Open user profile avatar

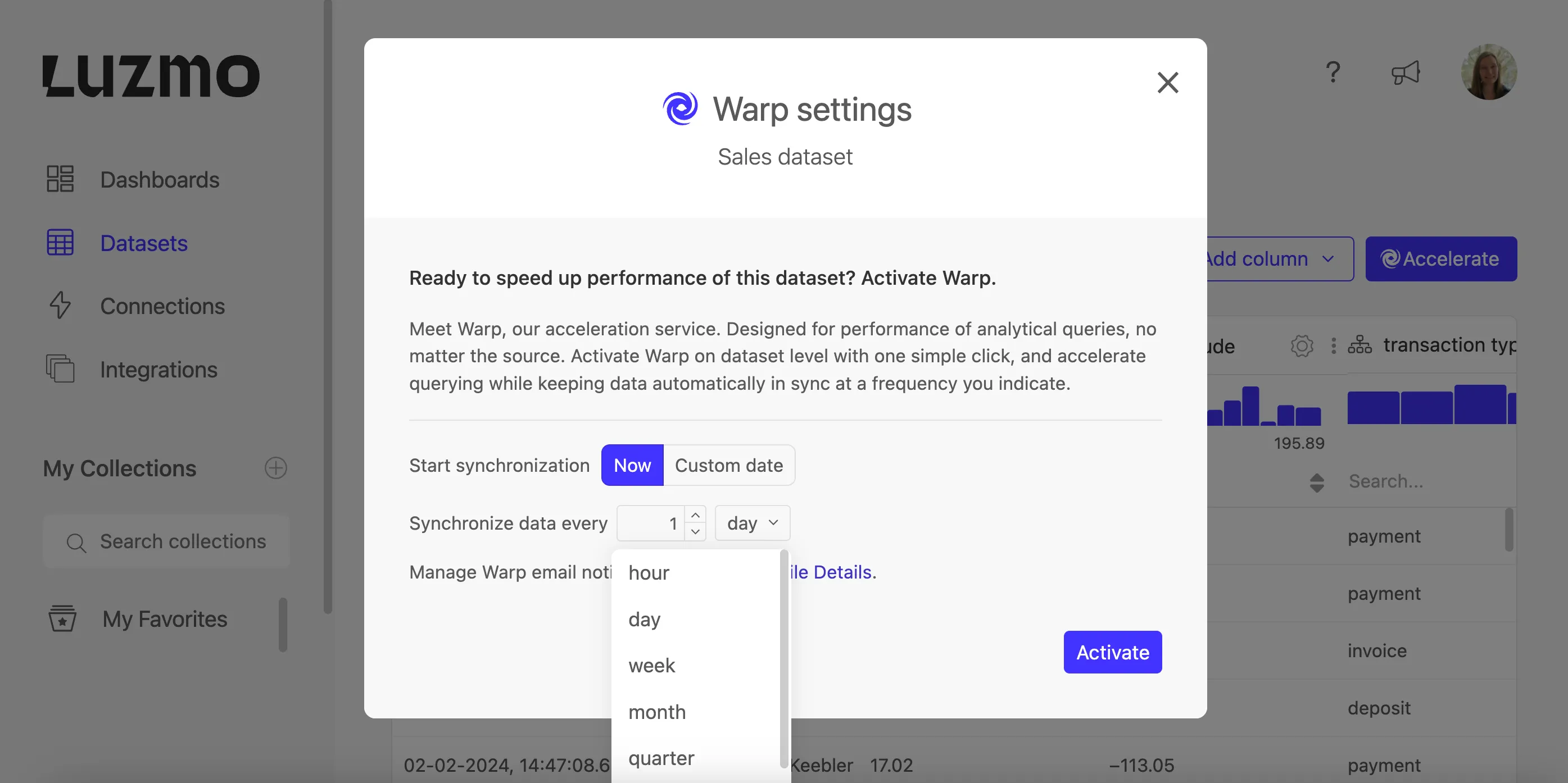coord(1489,72)
